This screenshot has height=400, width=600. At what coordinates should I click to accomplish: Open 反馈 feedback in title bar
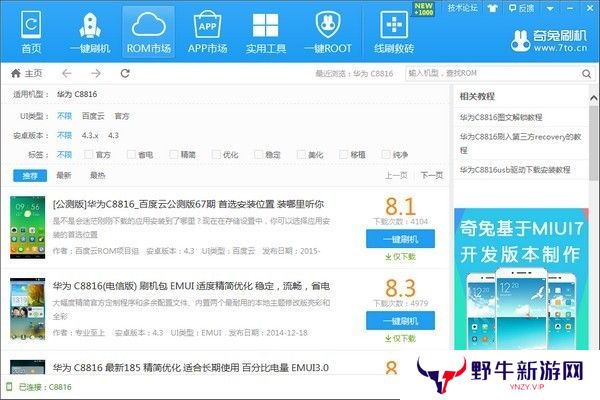pyautogui.click(x=521, y=8)
